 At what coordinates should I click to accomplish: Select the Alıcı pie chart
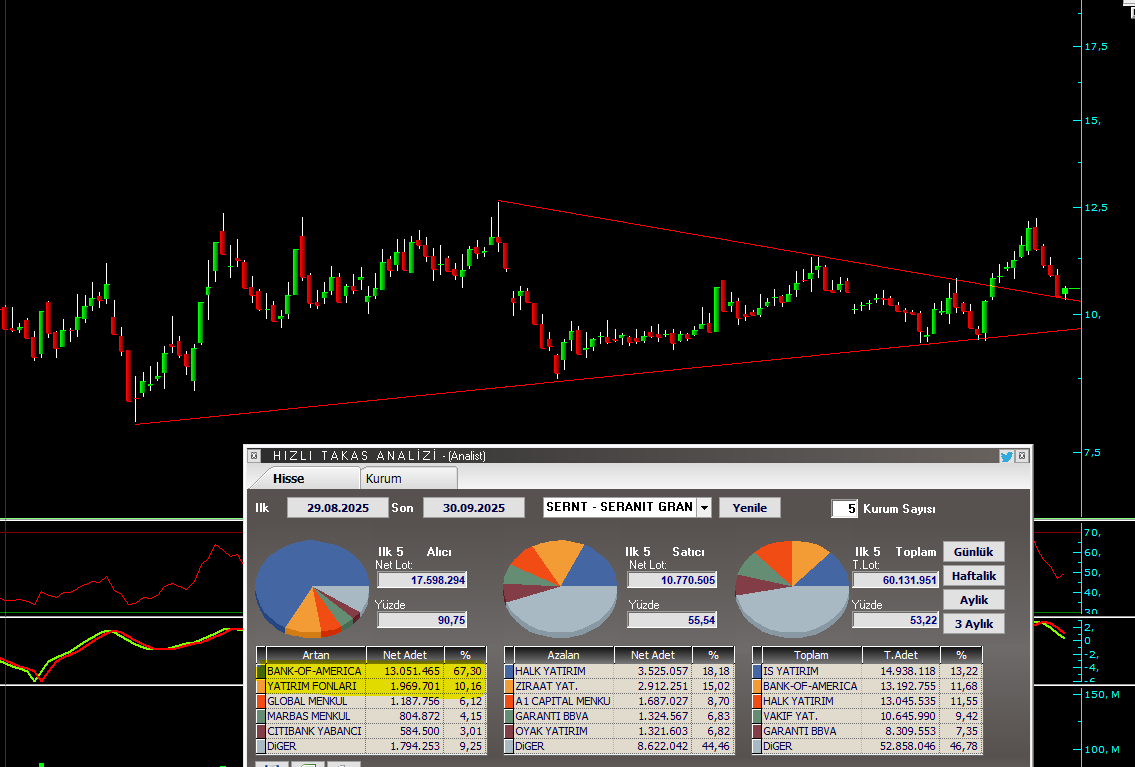tap(311, 587)
